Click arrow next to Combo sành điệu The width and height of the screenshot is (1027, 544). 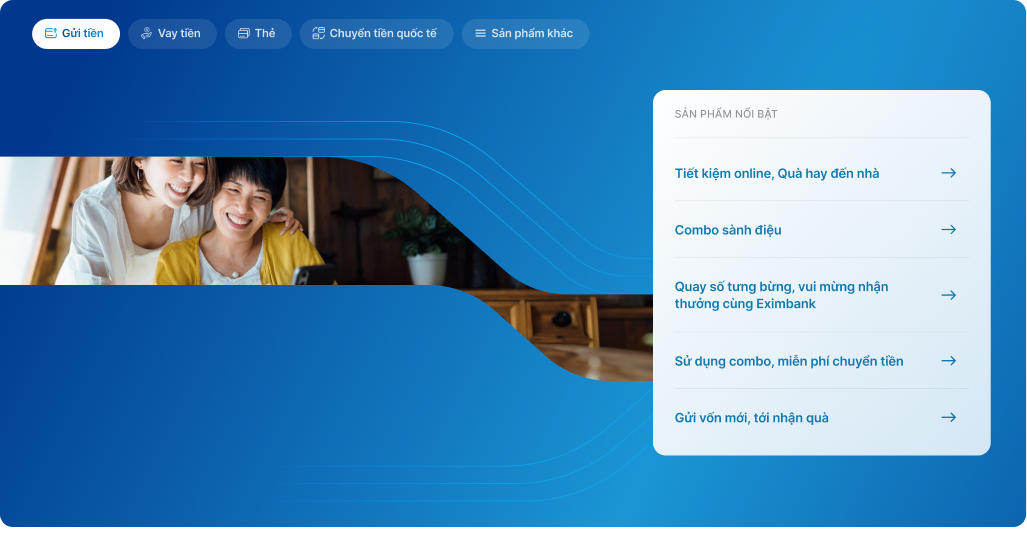[x=948, y=230]
